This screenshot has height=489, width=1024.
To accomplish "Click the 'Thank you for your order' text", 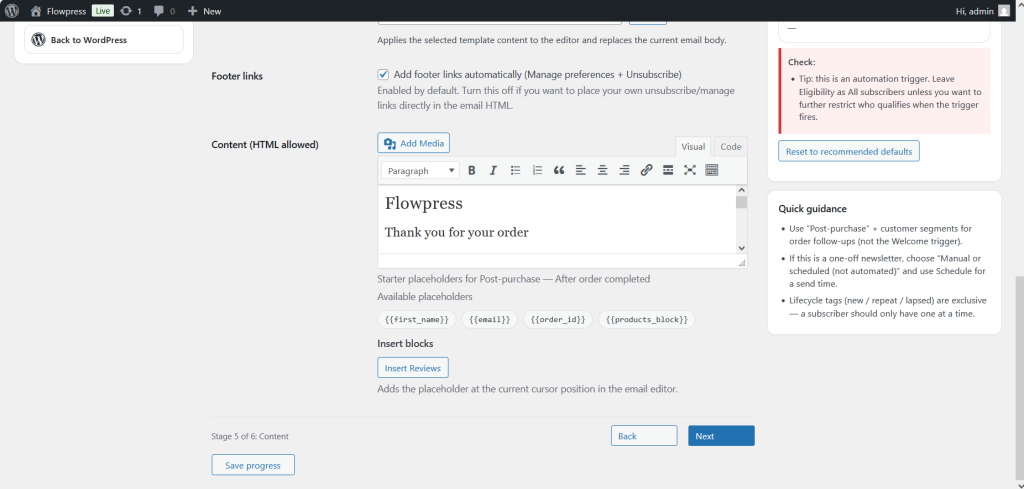I will pyautogui.click(x=456, y=232).
